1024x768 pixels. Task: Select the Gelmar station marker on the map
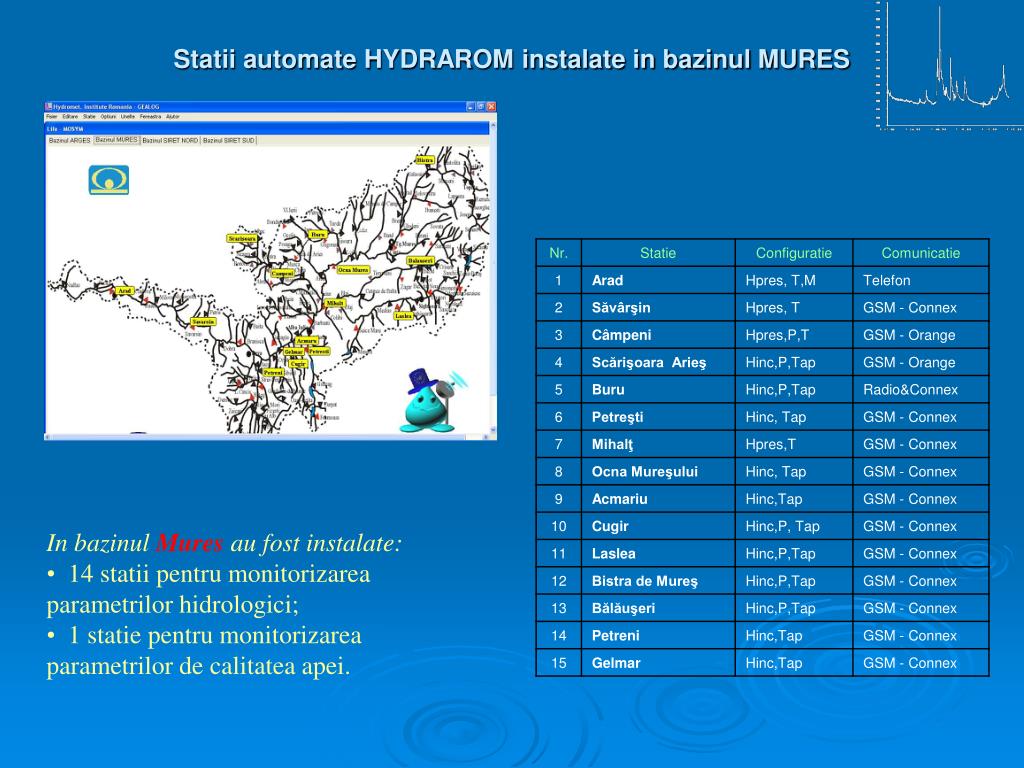293,351
